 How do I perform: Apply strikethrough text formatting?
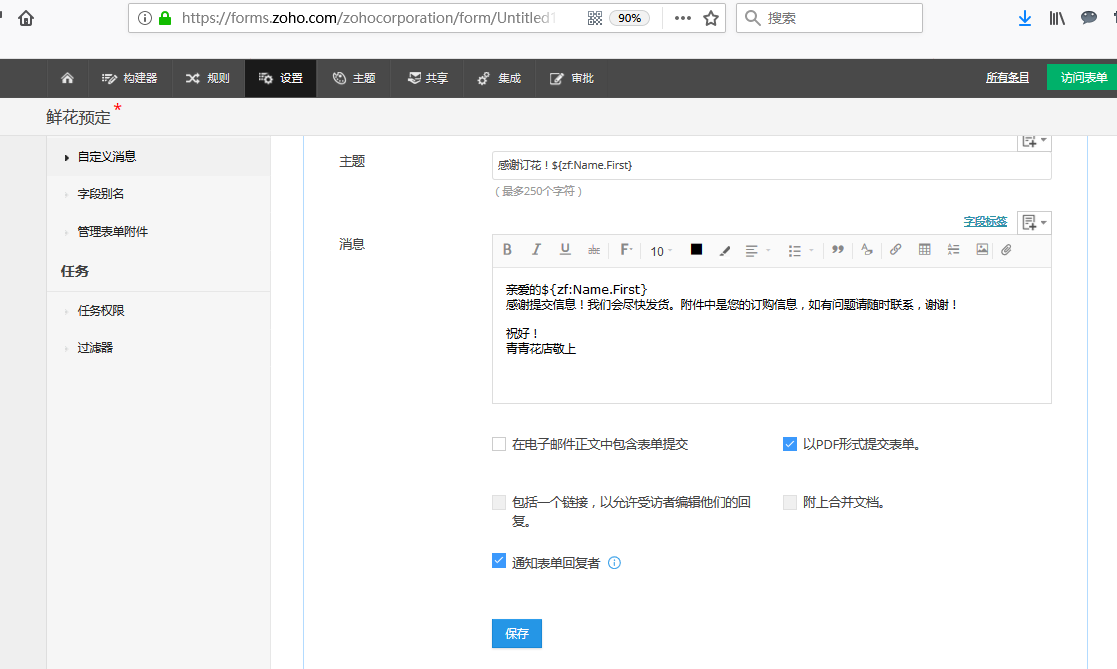pyautogui.click(x=594, y=250)
